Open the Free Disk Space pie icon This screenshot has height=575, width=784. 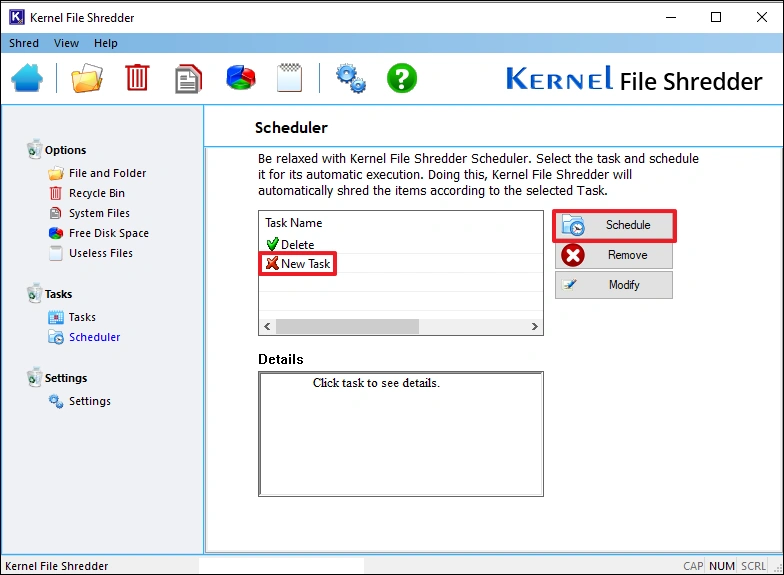coord(240,78)
